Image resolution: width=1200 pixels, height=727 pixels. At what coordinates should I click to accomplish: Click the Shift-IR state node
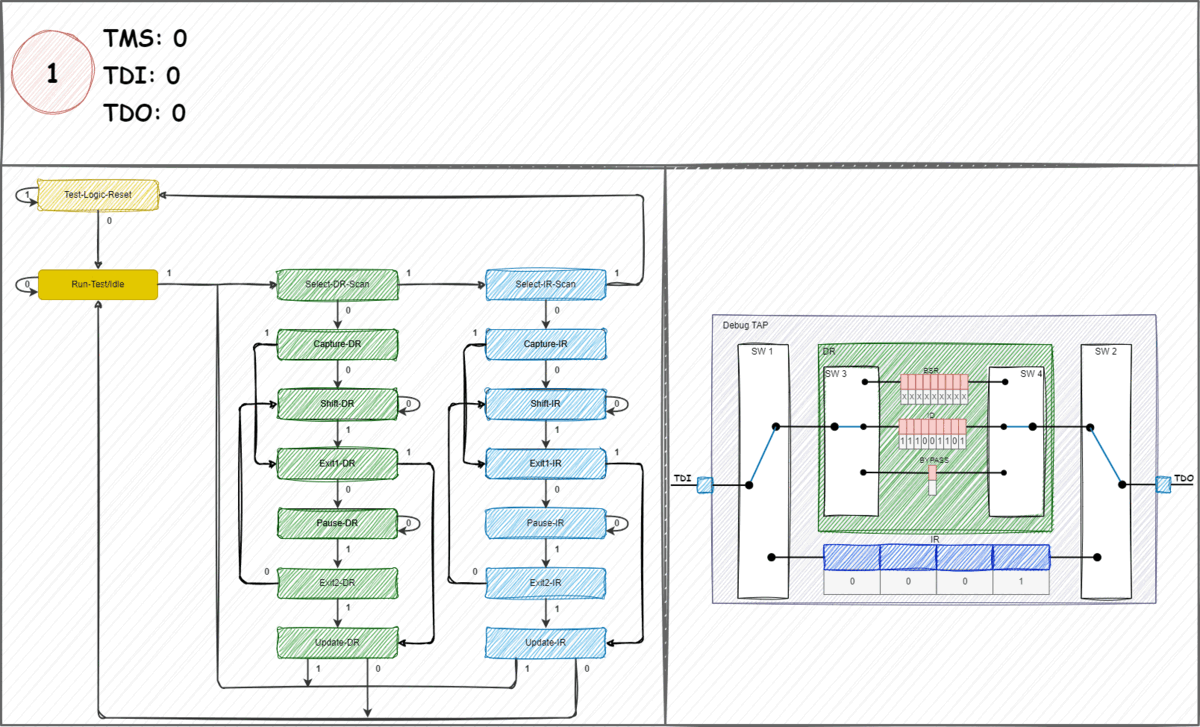(545, 404)
